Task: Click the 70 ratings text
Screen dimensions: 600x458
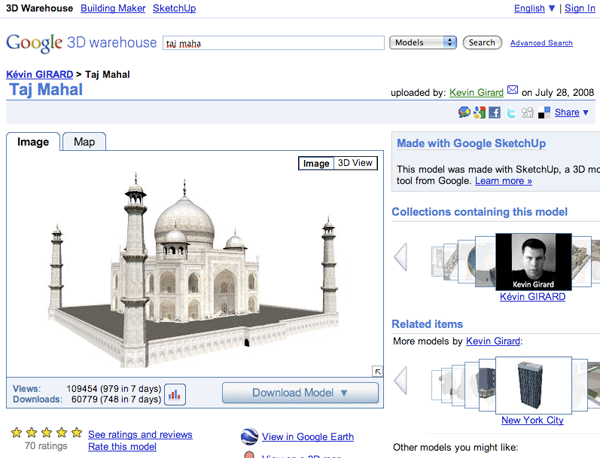Action: (x=46, y=446)
